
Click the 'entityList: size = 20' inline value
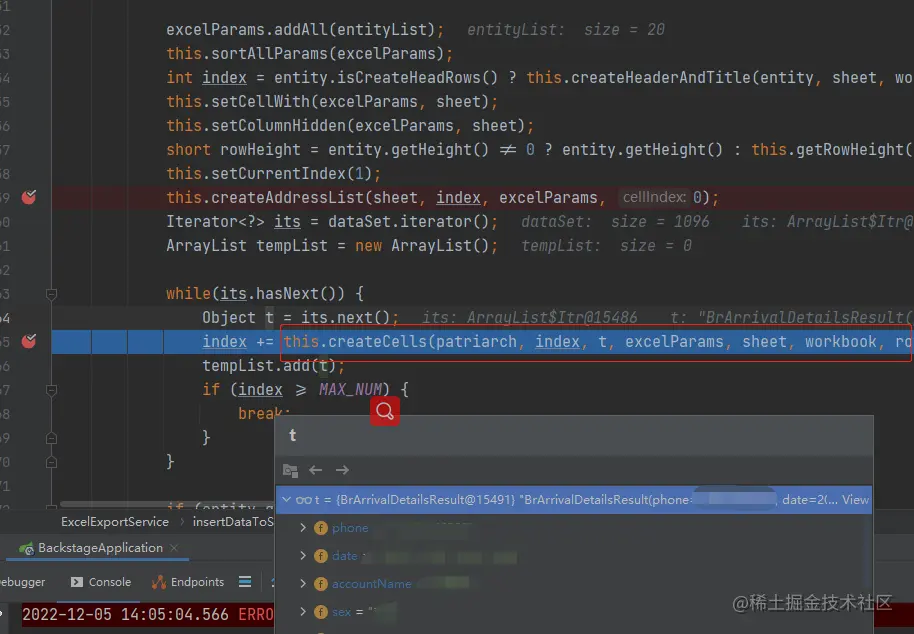click(565, 29)
